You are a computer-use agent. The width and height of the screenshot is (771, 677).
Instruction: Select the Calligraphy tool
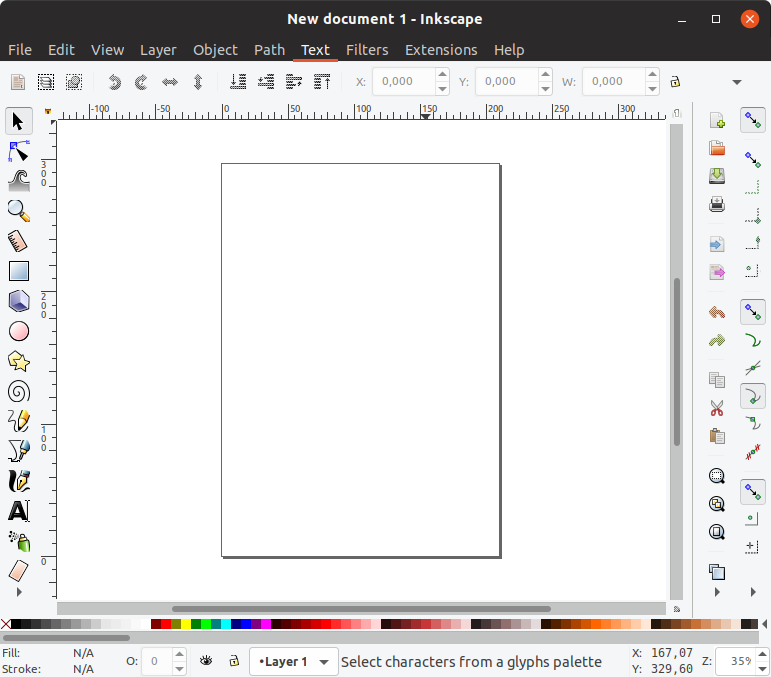coord(19,481)
